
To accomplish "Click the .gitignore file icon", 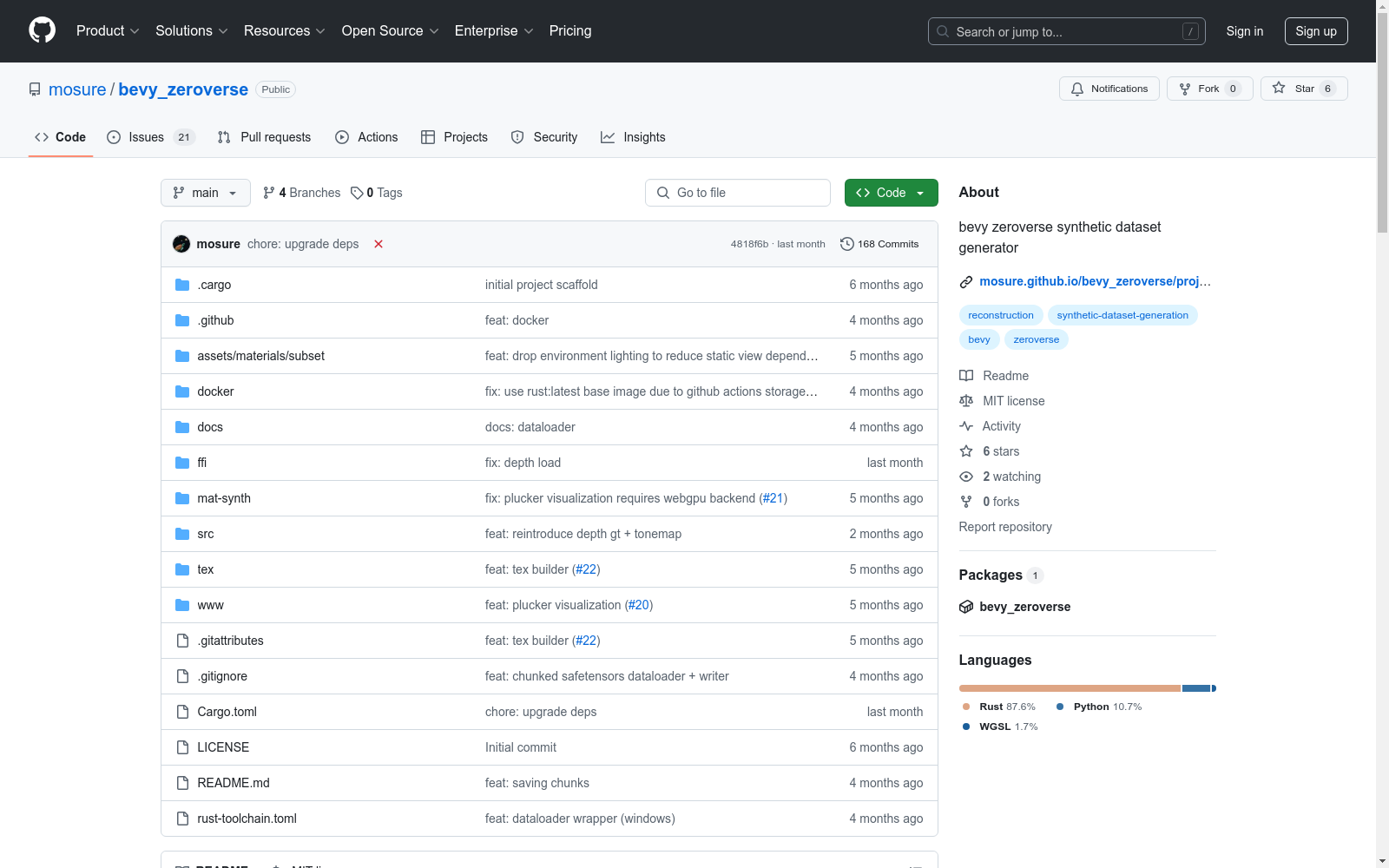I will (182, 676).
